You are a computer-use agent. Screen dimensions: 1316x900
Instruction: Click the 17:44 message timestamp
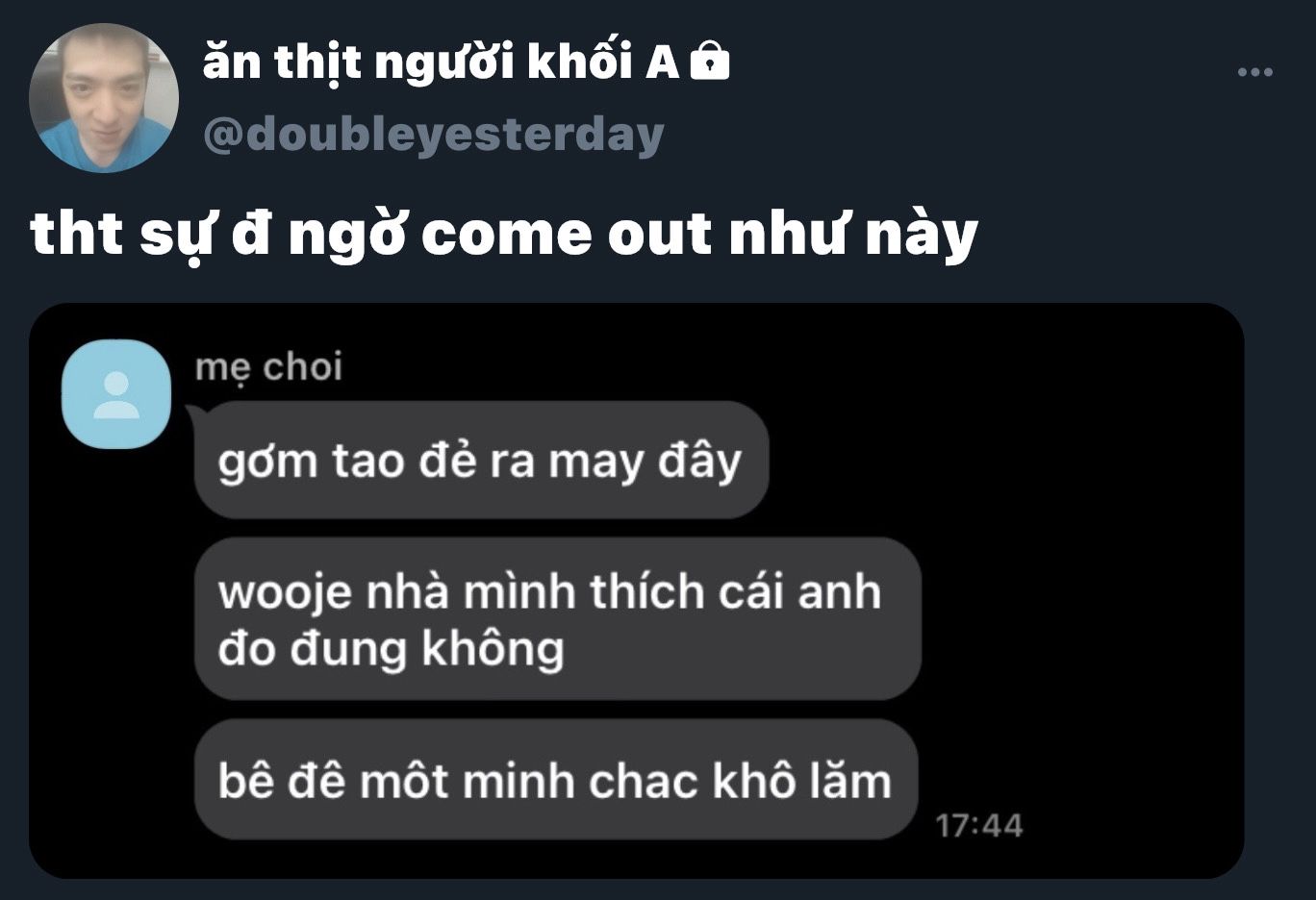coord(979,825)
